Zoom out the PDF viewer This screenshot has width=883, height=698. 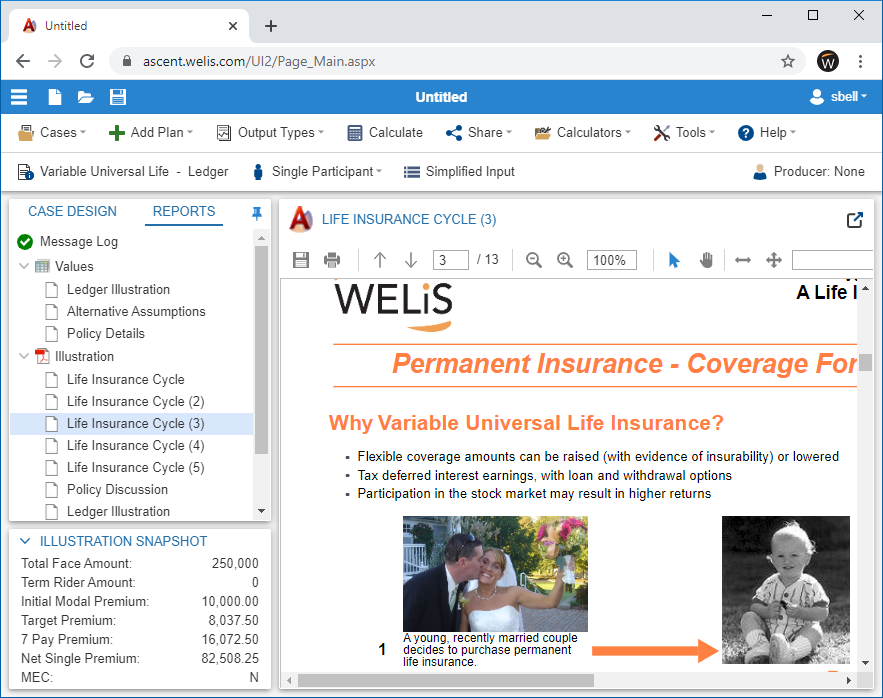(534, 260)
